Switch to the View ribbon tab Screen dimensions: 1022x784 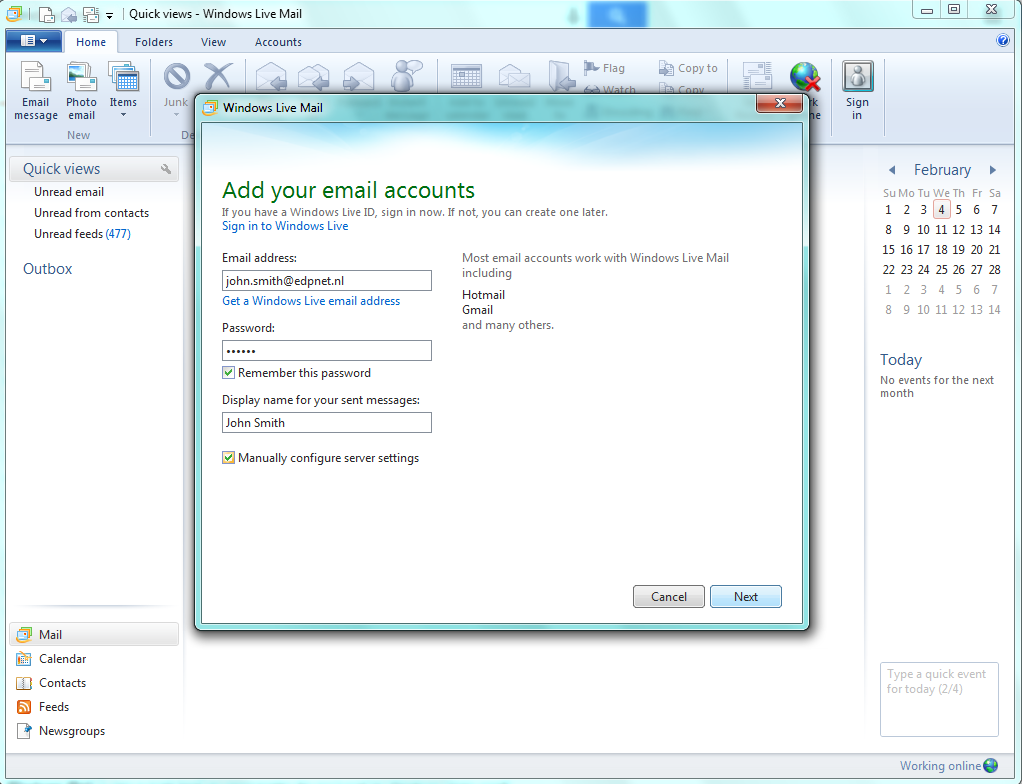point(213,42)
